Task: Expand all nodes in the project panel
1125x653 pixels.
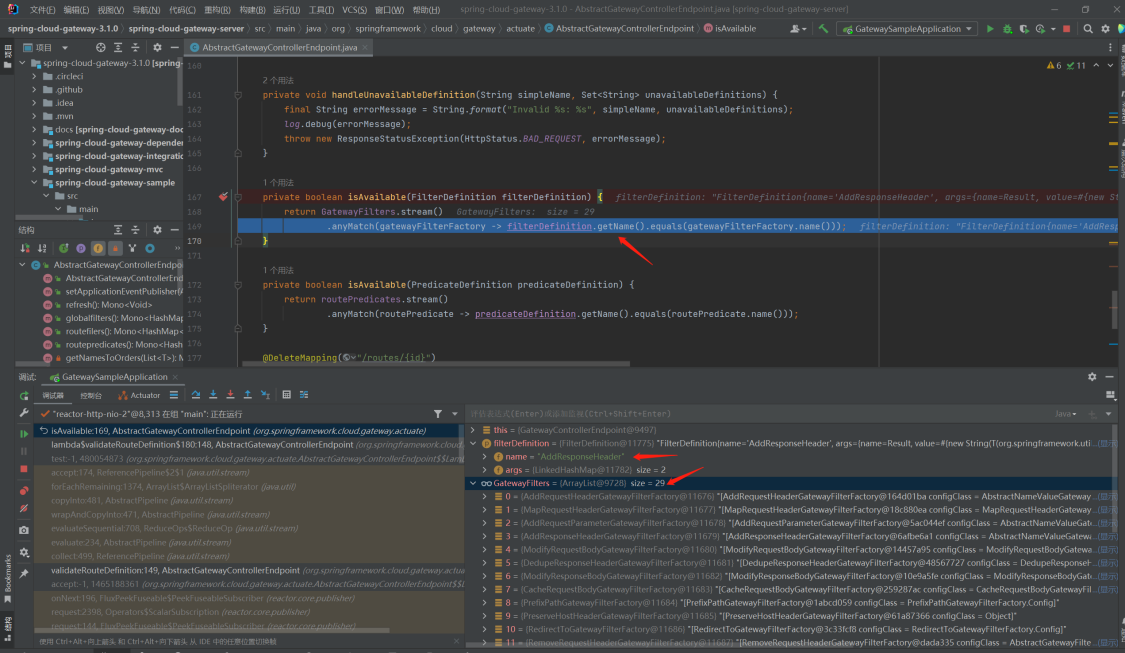Action: click(x=118, y=47)
